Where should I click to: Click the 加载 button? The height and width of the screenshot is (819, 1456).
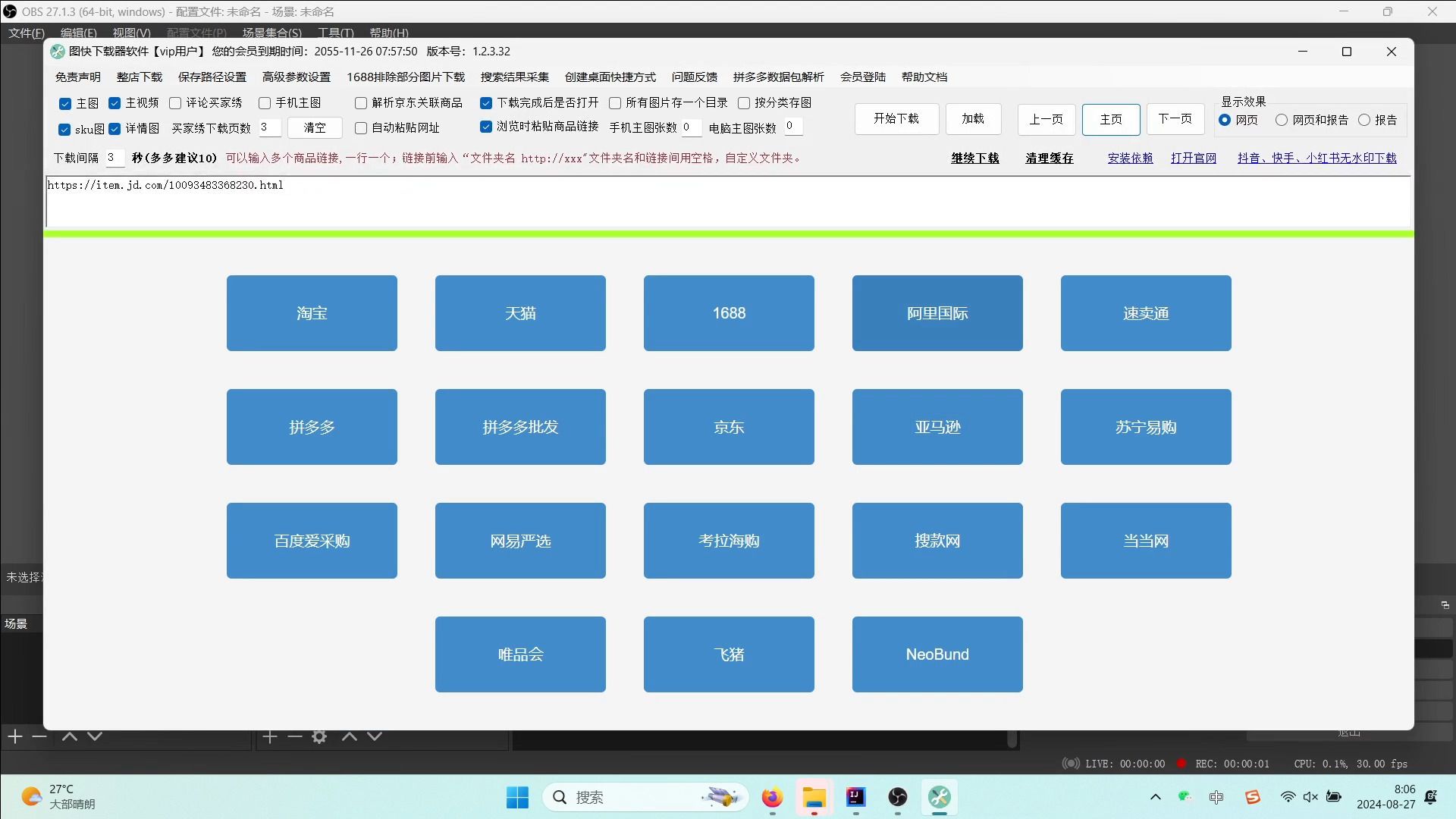(x=973, y=119)
